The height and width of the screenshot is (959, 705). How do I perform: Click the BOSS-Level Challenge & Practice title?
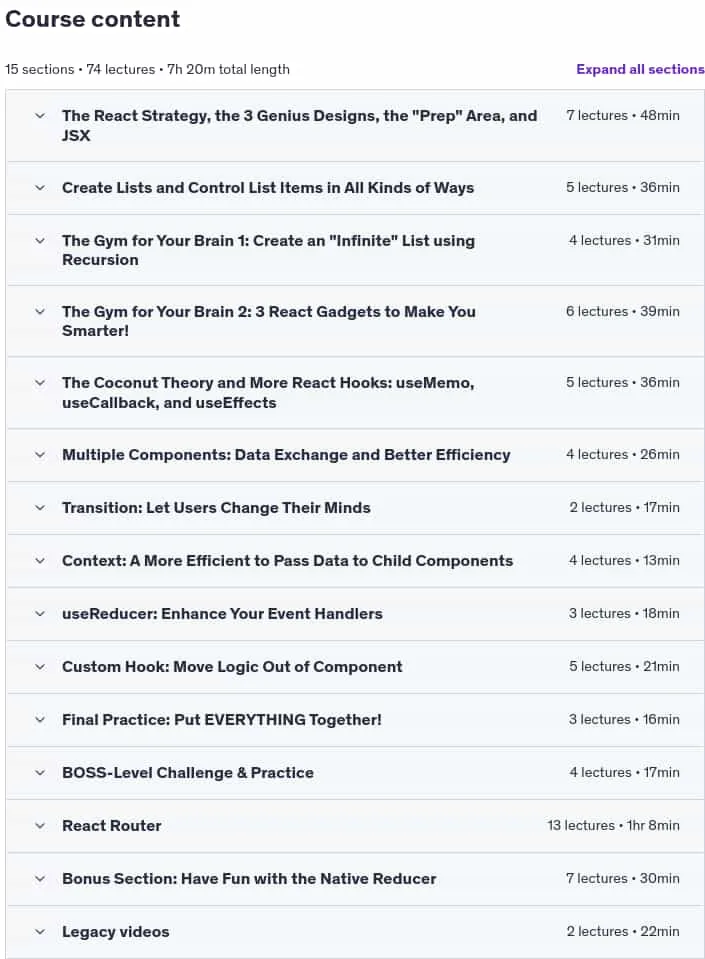[x=188, y=772]
